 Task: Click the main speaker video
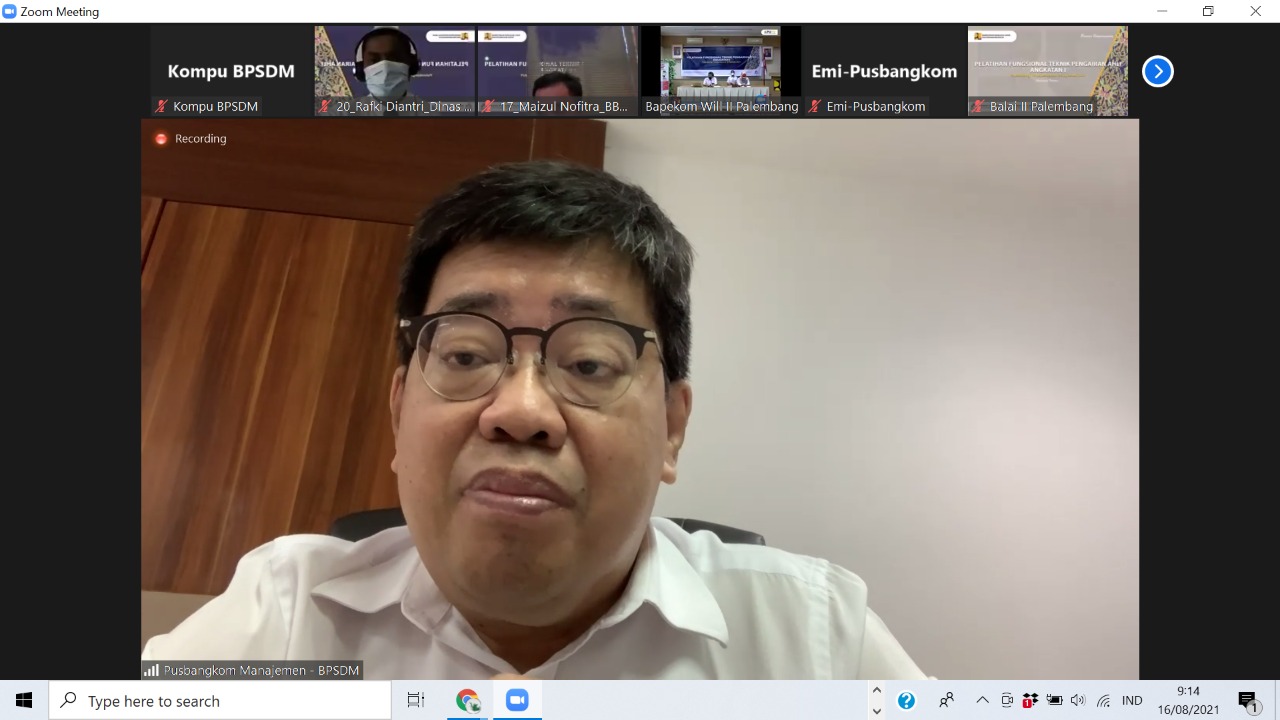640,400
